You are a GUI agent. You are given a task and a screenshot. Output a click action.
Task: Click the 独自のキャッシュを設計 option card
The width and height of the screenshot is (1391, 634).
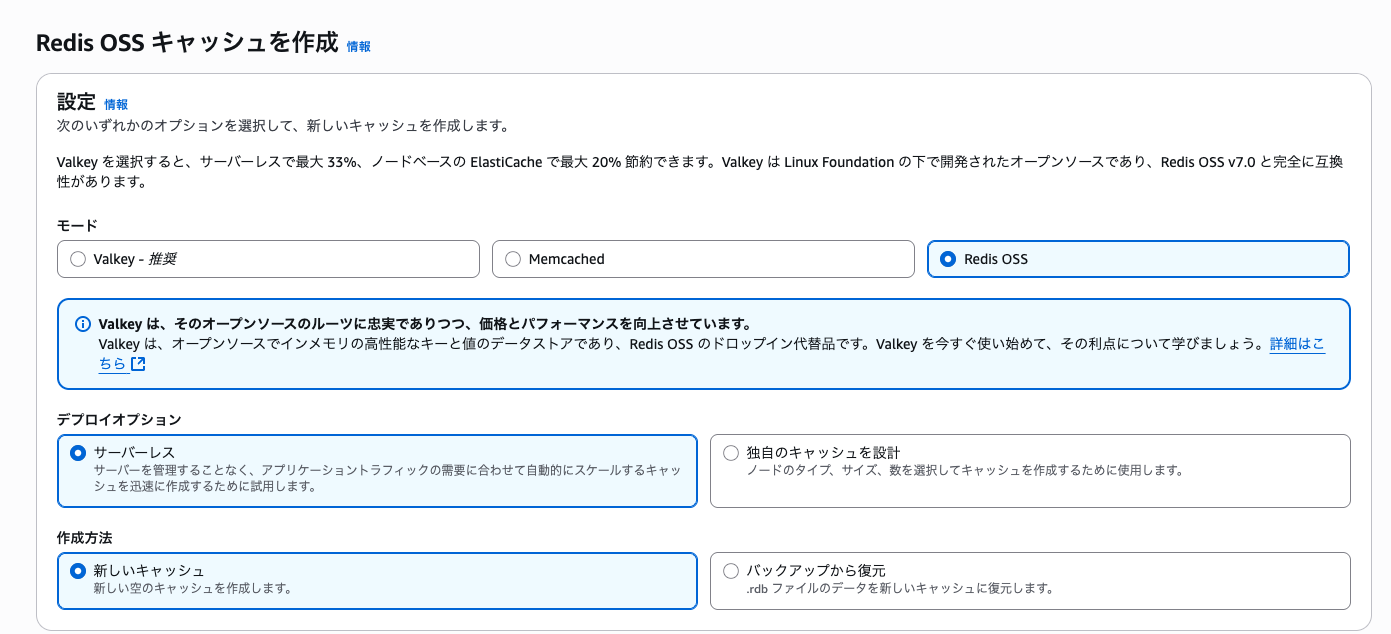[1030, 468]
